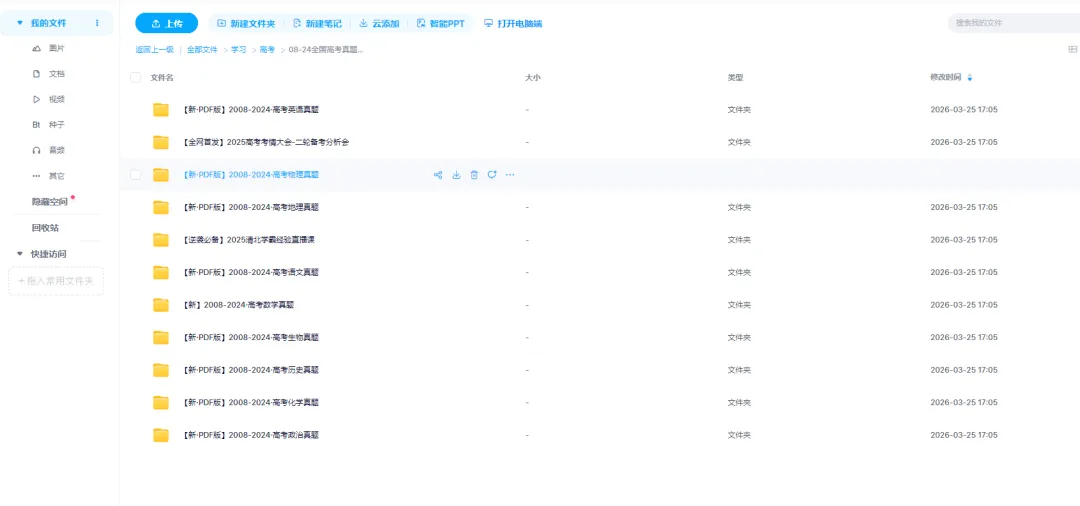Open folder name 【全网首发】2025高考考情大会-二轮备考分析会
1080x506 pixels.
pos(266,143)
